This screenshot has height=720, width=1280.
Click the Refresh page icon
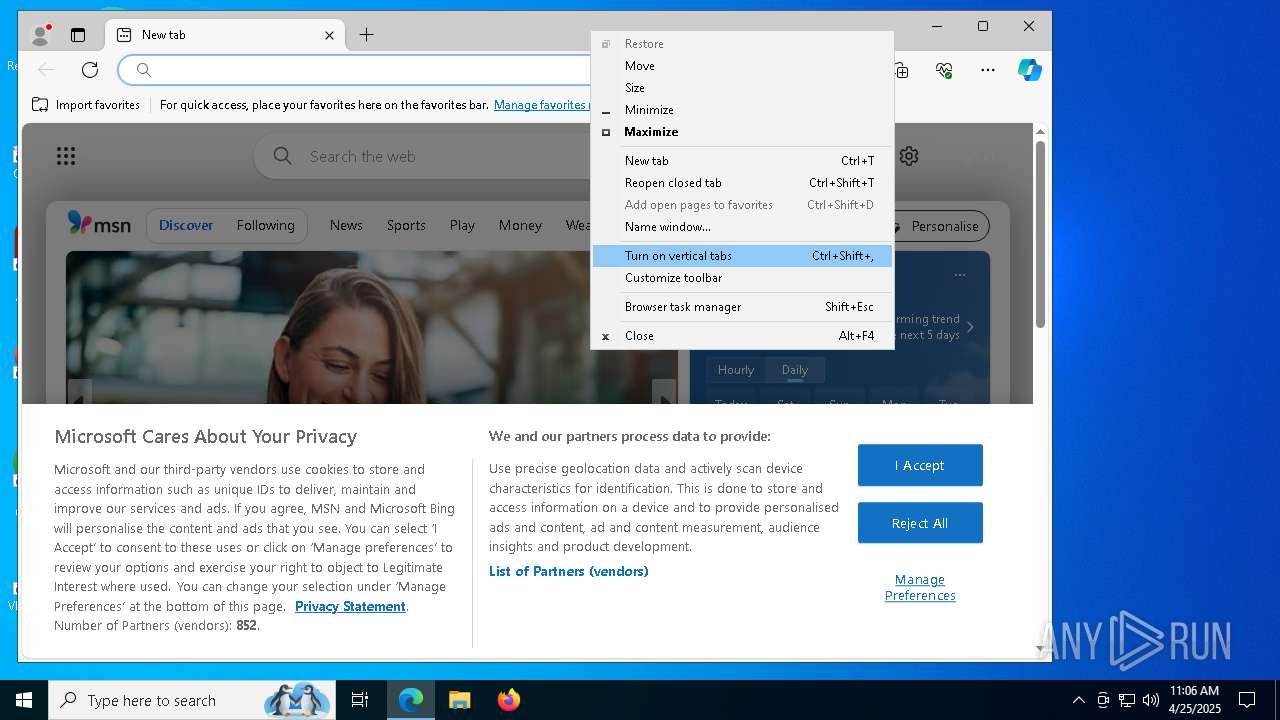90,70
